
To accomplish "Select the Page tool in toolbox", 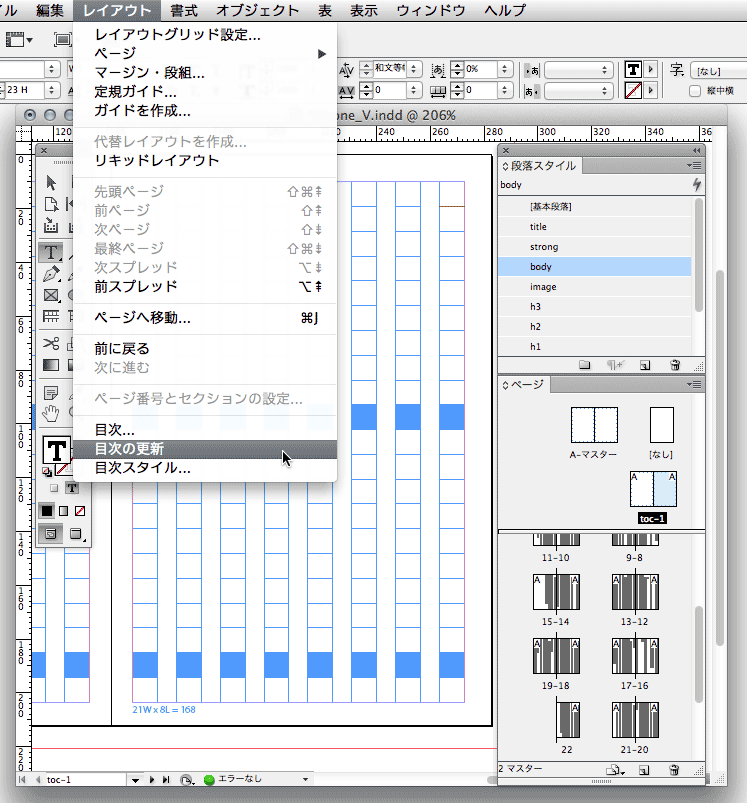I will coord(51,204).
